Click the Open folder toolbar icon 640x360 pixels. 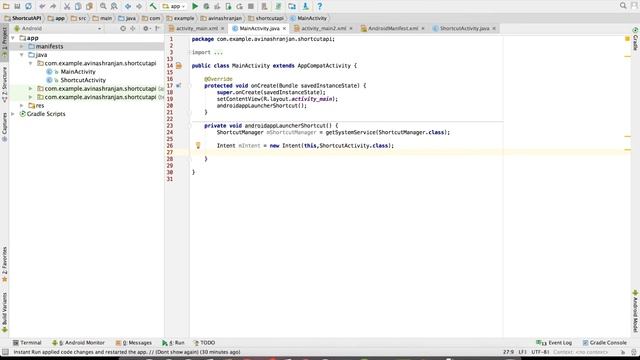6,6
